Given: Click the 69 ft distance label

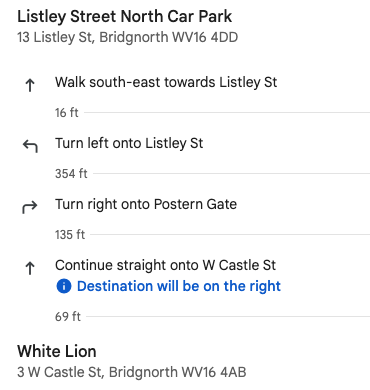Looking at the screenshot, I should (x=68, y=316).
